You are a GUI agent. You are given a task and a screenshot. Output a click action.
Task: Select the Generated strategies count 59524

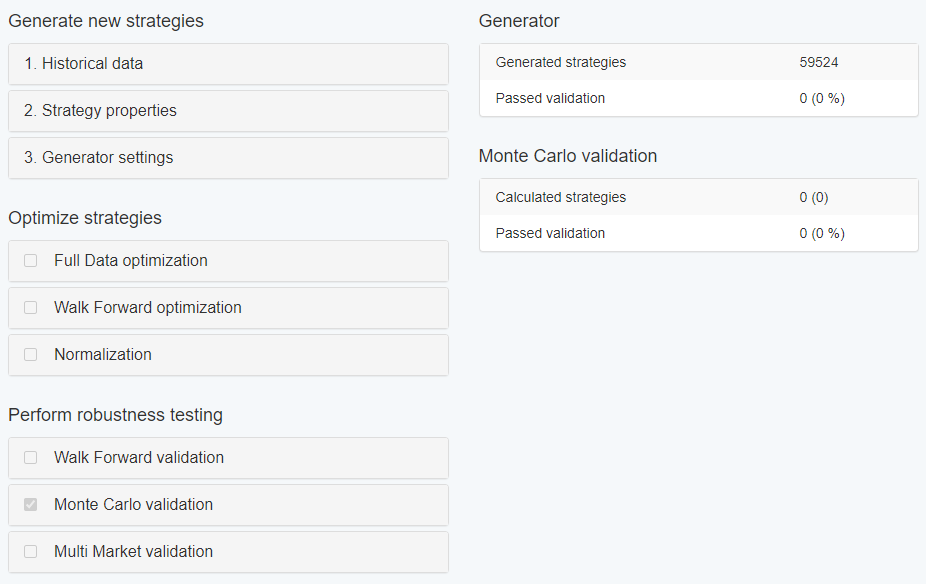[819, 63]
